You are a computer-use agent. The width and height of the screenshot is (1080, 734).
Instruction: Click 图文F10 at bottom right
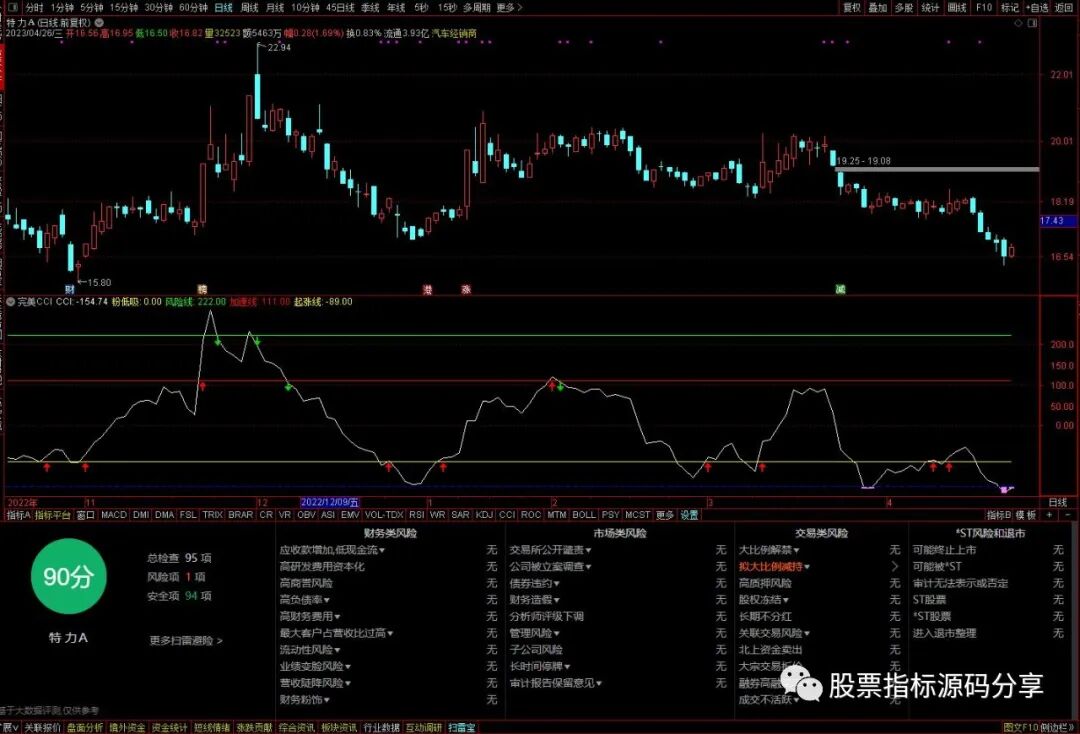[1020, 727]
